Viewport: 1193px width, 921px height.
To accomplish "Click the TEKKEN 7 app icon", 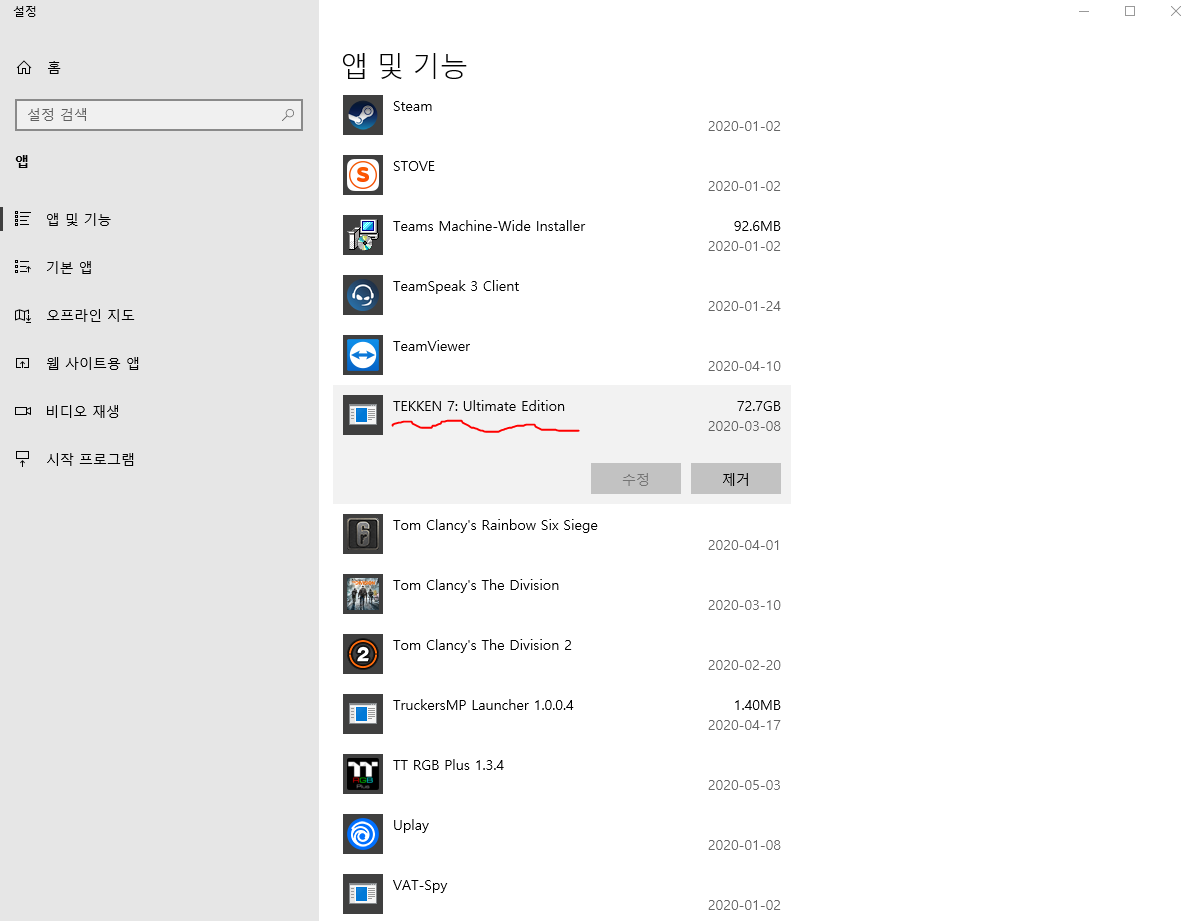I will pyautogui.click(x=363, y=415).
